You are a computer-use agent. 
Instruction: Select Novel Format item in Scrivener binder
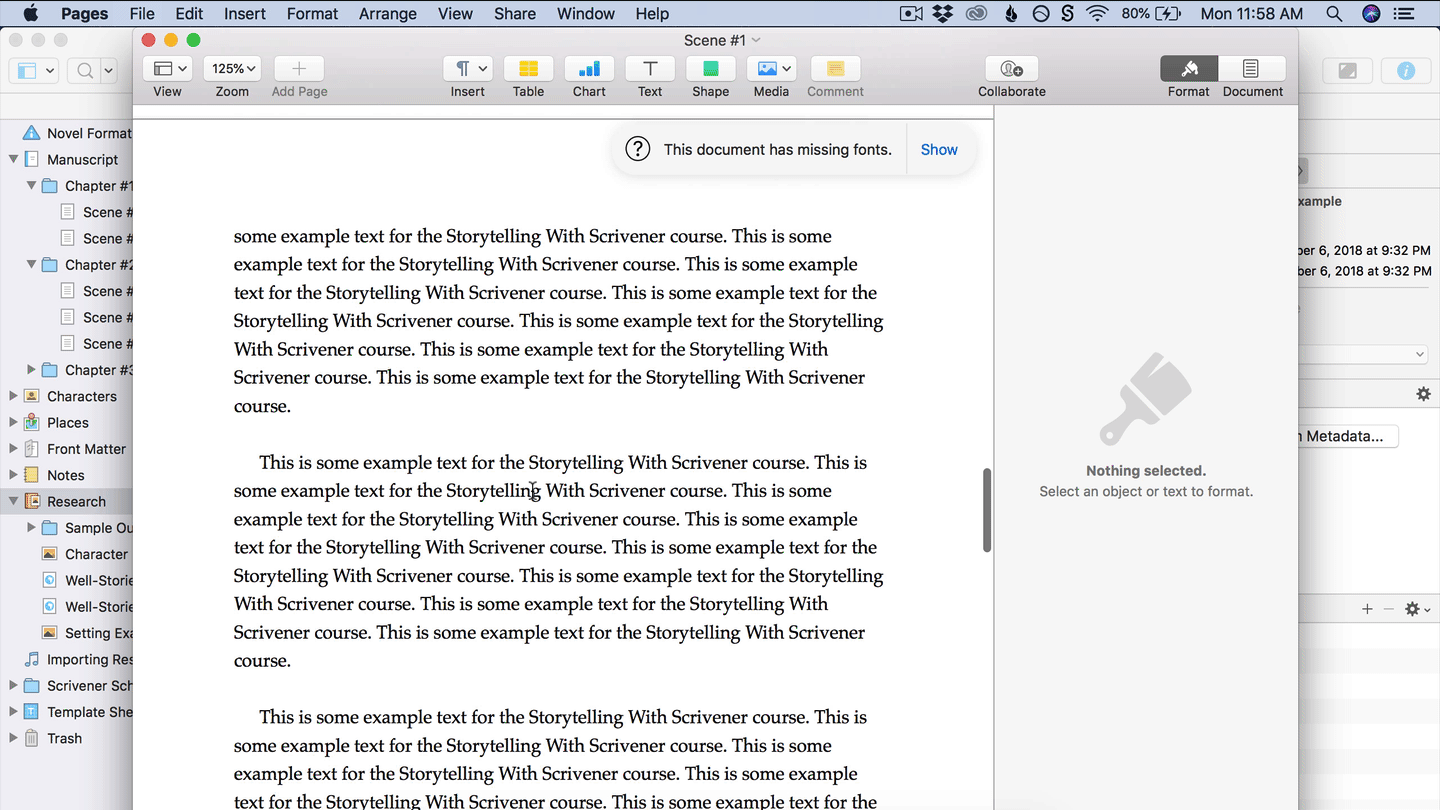coord(76,133)
